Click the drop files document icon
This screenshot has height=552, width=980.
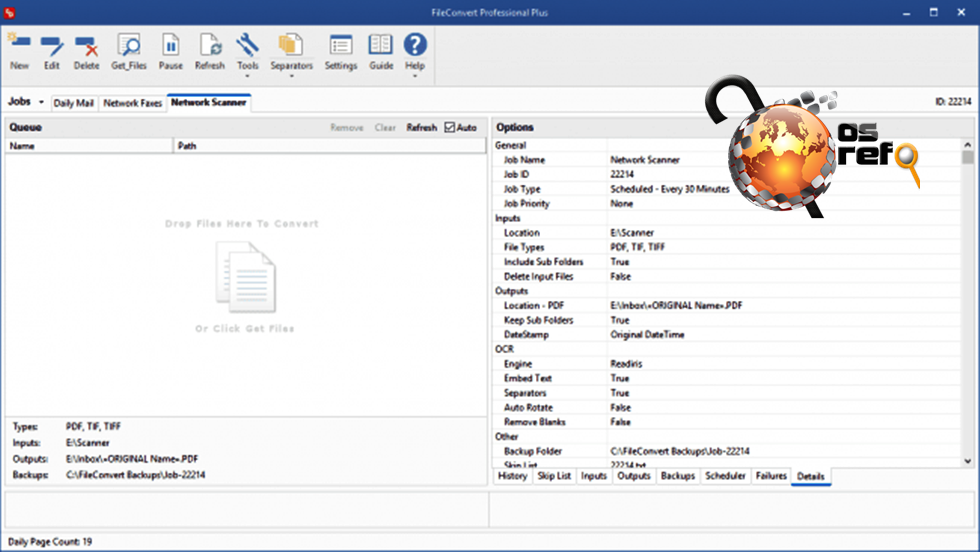[x=246, y=278]
